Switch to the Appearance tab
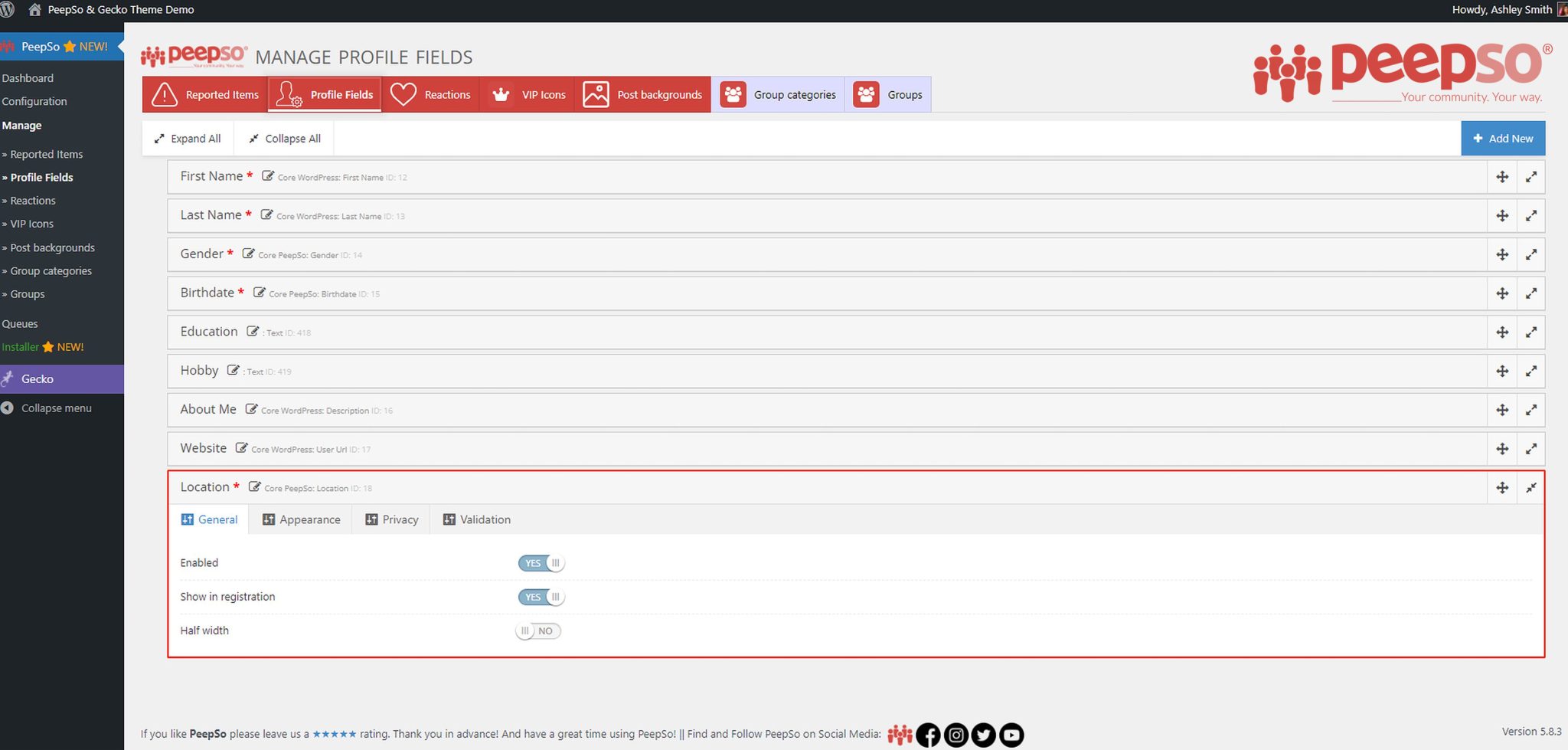Viewport: 1568px width, 750px height. 301,519
